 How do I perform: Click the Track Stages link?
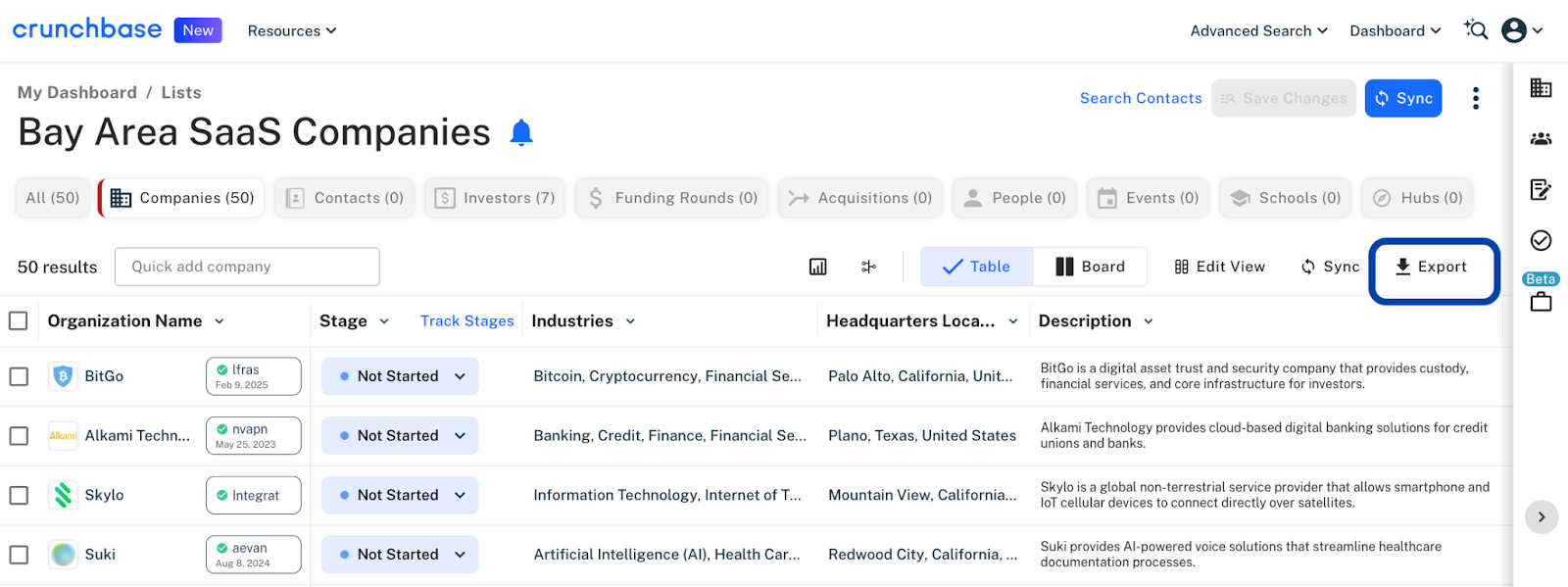(467, 321)
